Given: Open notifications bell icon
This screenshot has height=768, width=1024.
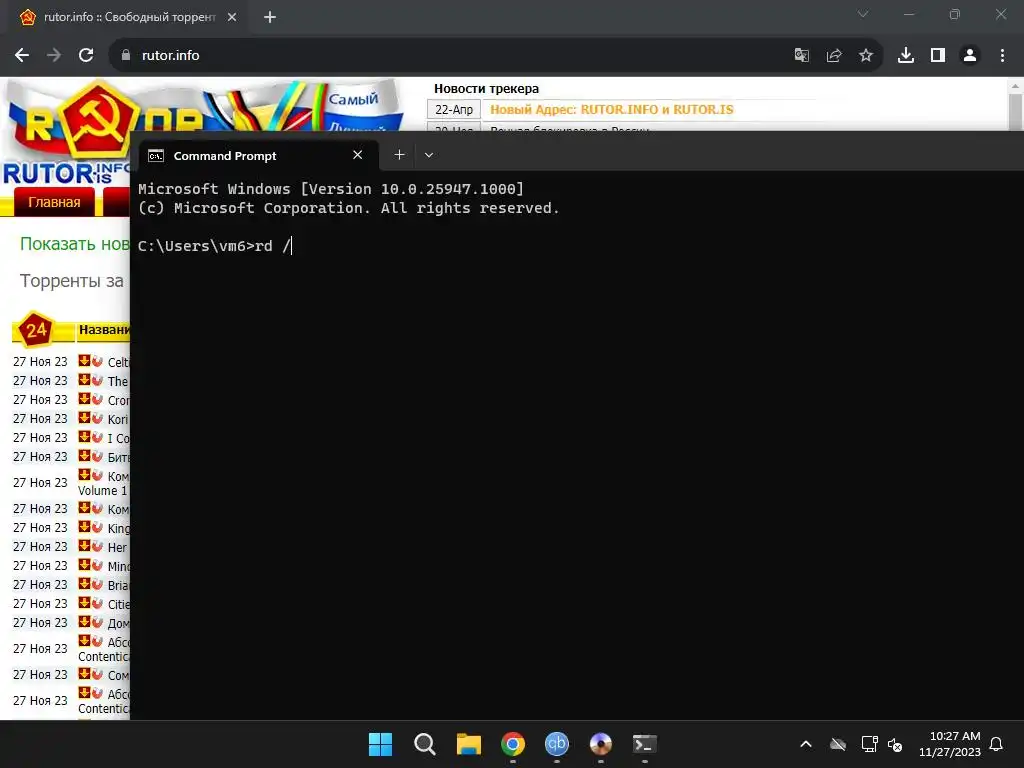Looking at the screenshot, I should click(996, 744).
